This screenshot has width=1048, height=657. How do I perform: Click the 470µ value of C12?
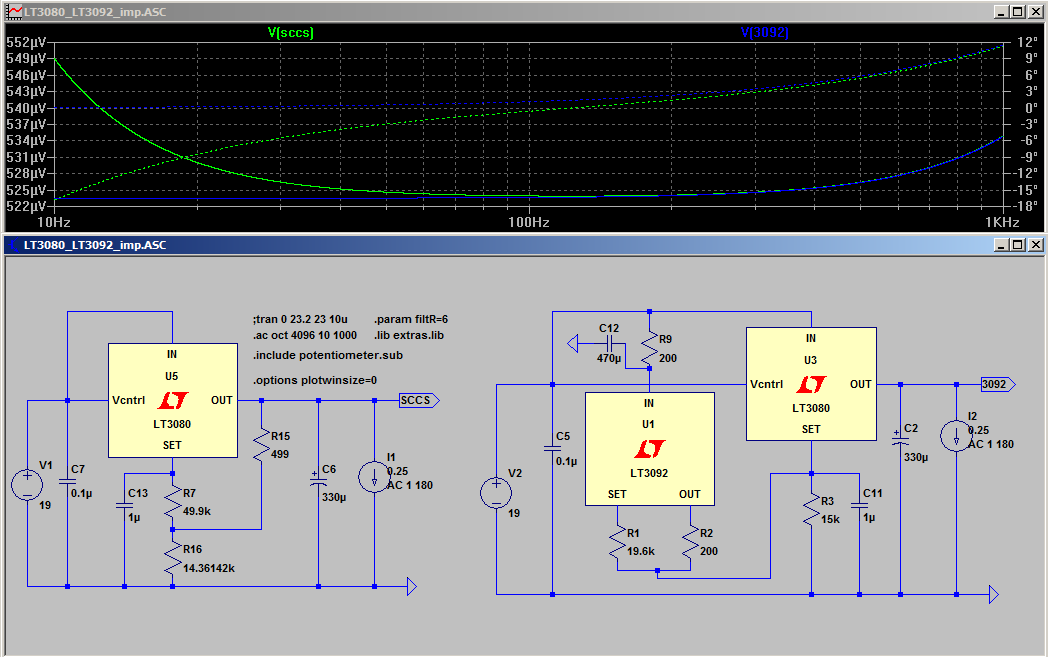point(609,359)
